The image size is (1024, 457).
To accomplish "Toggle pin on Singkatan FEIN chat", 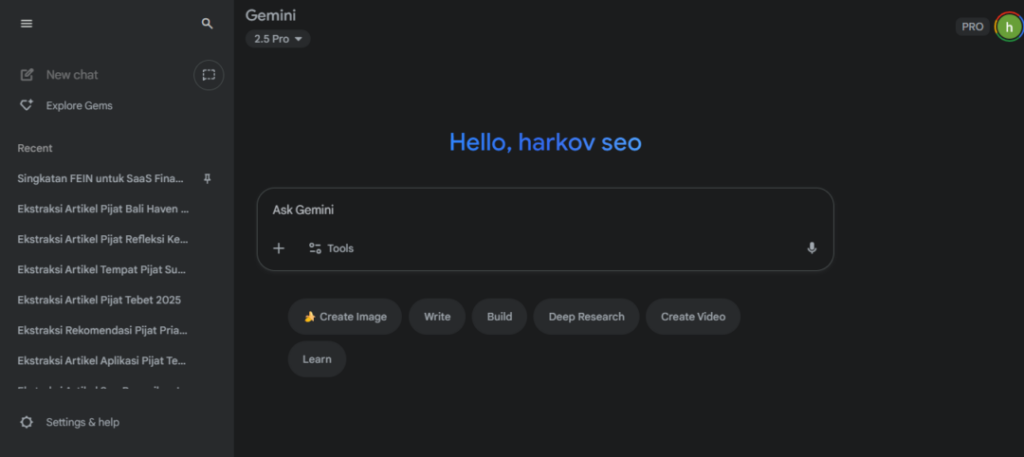I will coord(207,178).
